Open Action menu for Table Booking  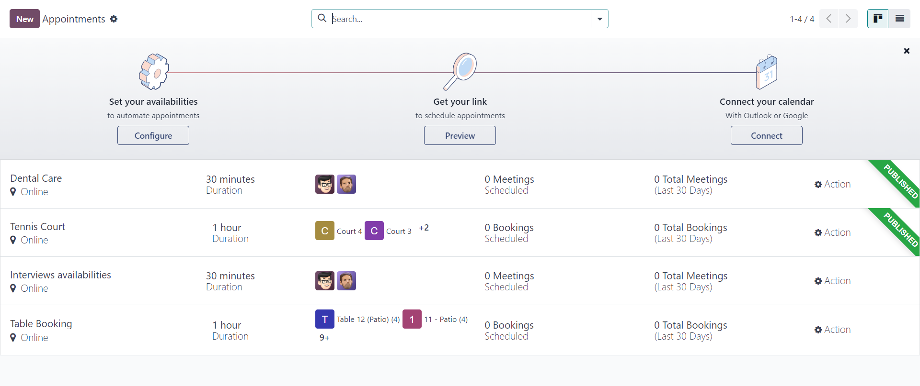[x=833, y=330]
